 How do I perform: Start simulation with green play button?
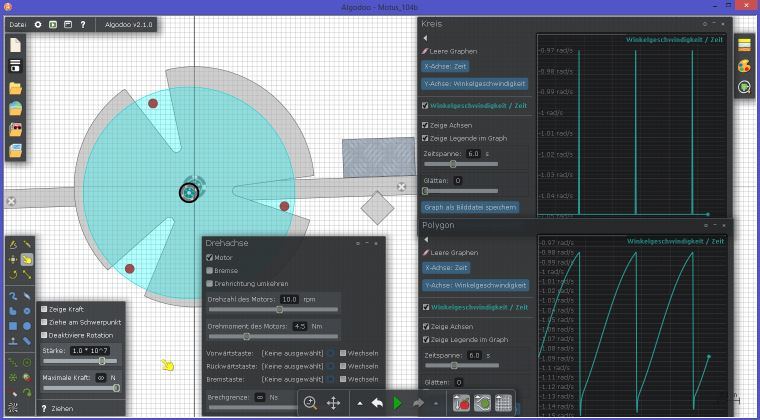click(x=397, y=403)
